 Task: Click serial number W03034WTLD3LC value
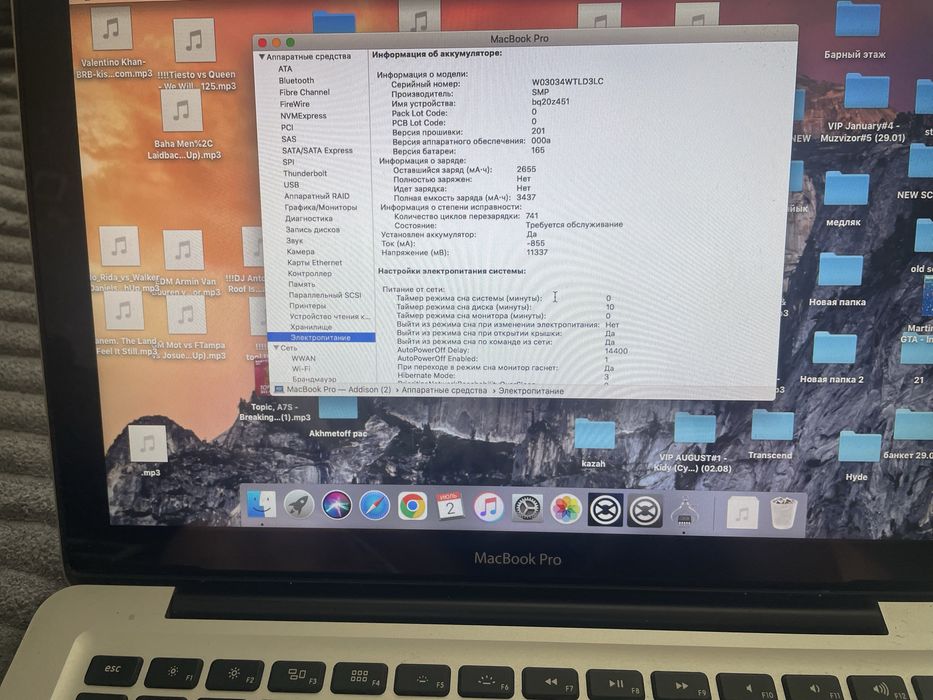567,82
